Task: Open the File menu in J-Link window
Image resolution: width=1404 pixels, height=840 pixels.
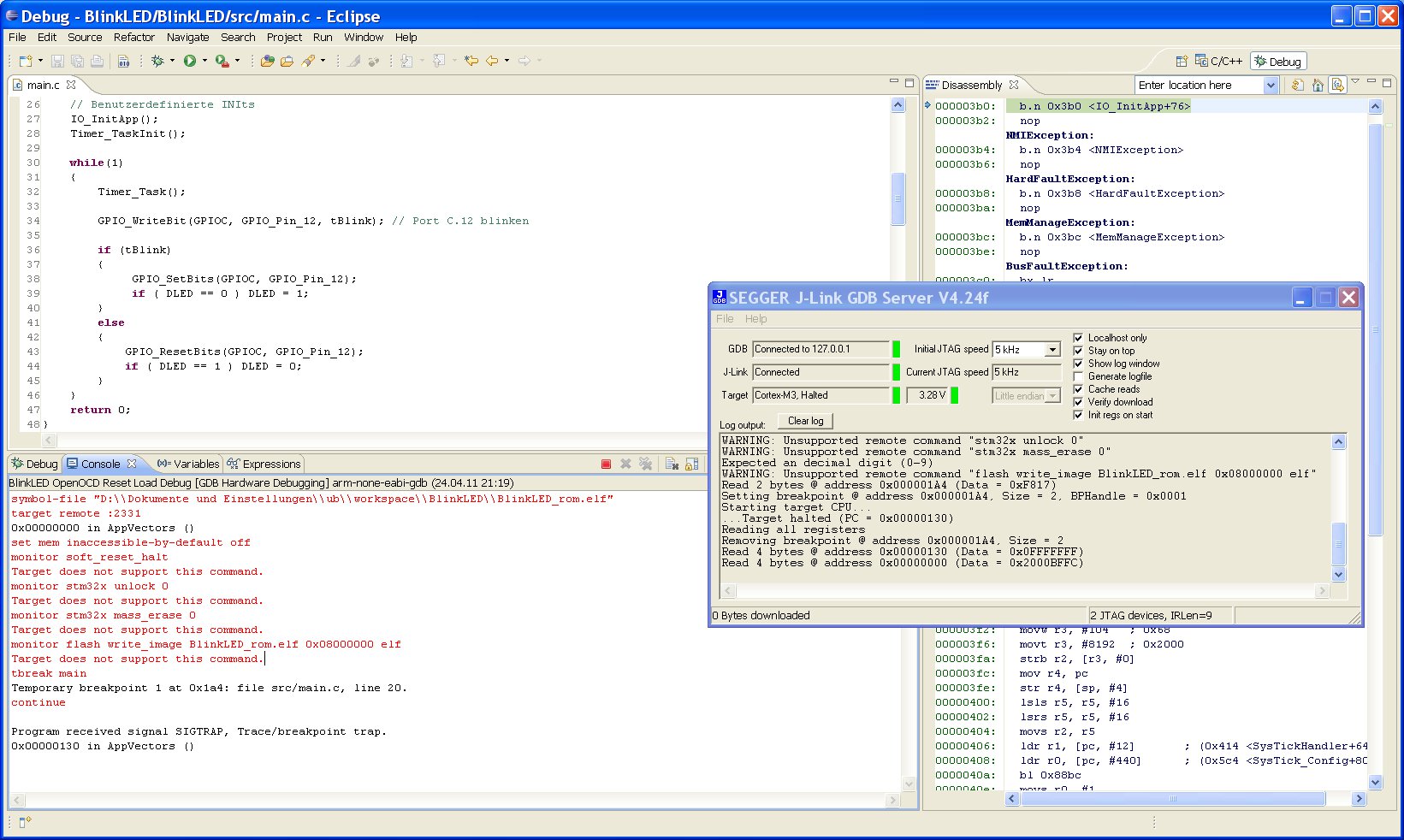Action: [x=725, y=319]
